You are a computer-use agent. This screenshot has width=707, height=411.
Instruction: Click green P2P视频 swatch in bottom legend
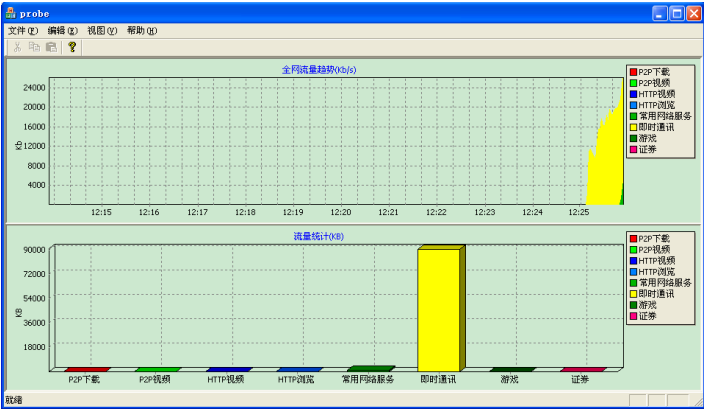pyautogui.click(x=633, y=250)
